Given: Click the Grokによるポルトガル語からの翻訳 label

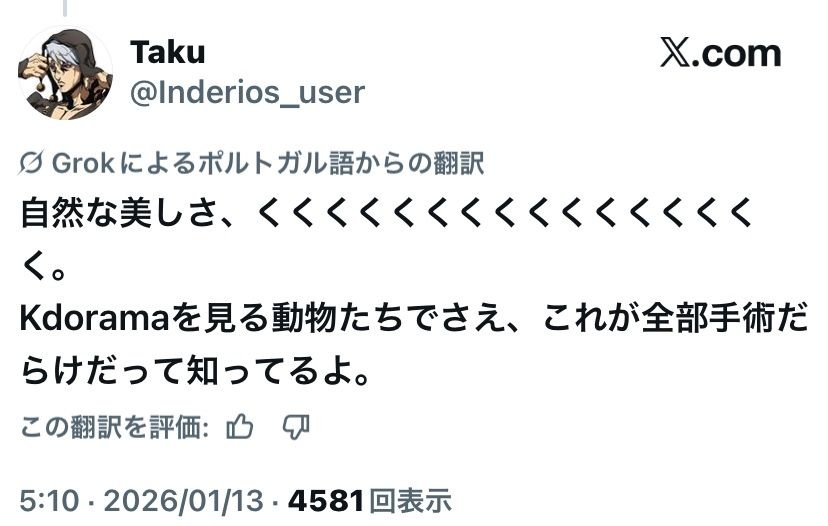Looking at the screenshot, I should [x=267, y=164].
